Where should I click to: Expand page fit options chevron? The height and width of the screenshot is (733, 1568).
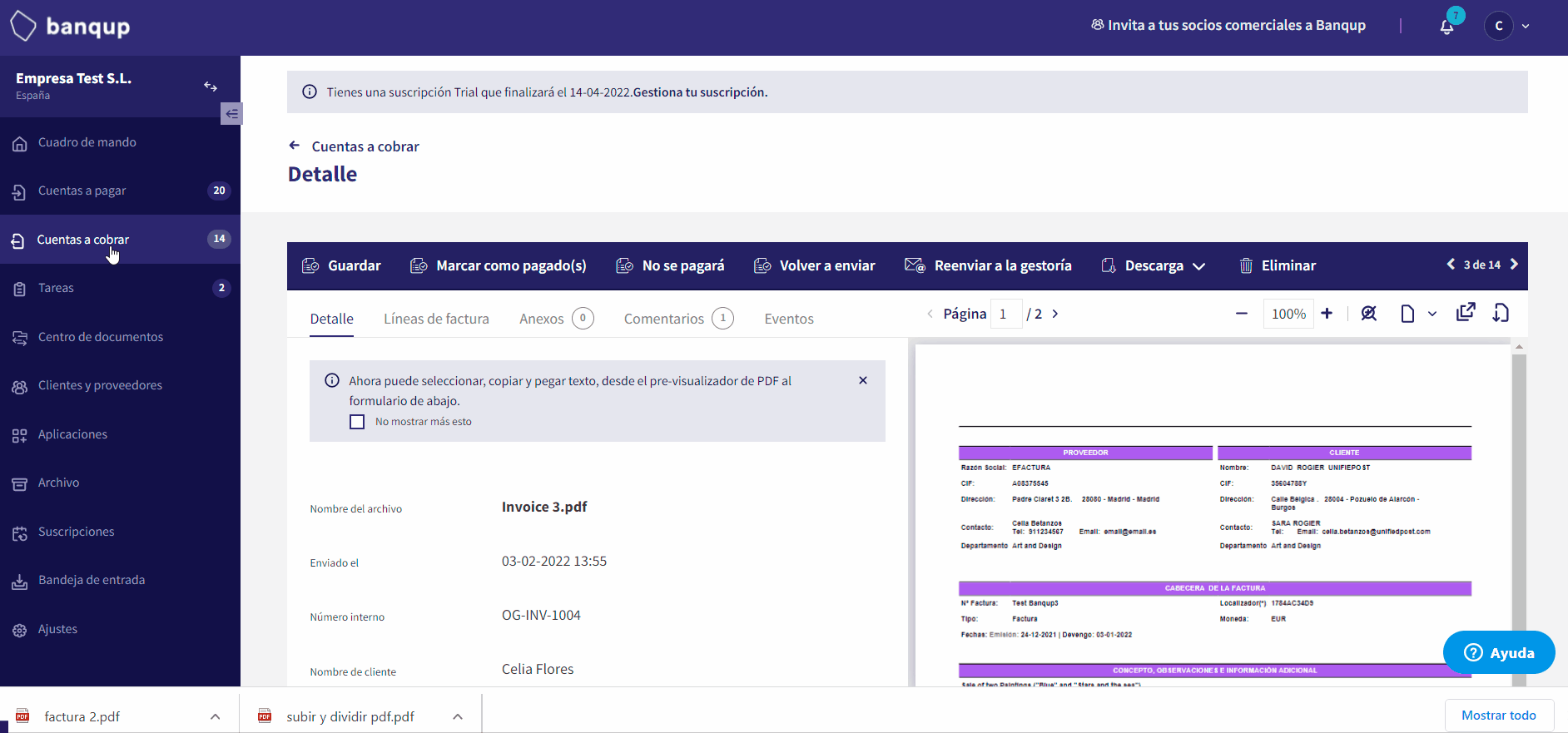(x=1432, y=314)
